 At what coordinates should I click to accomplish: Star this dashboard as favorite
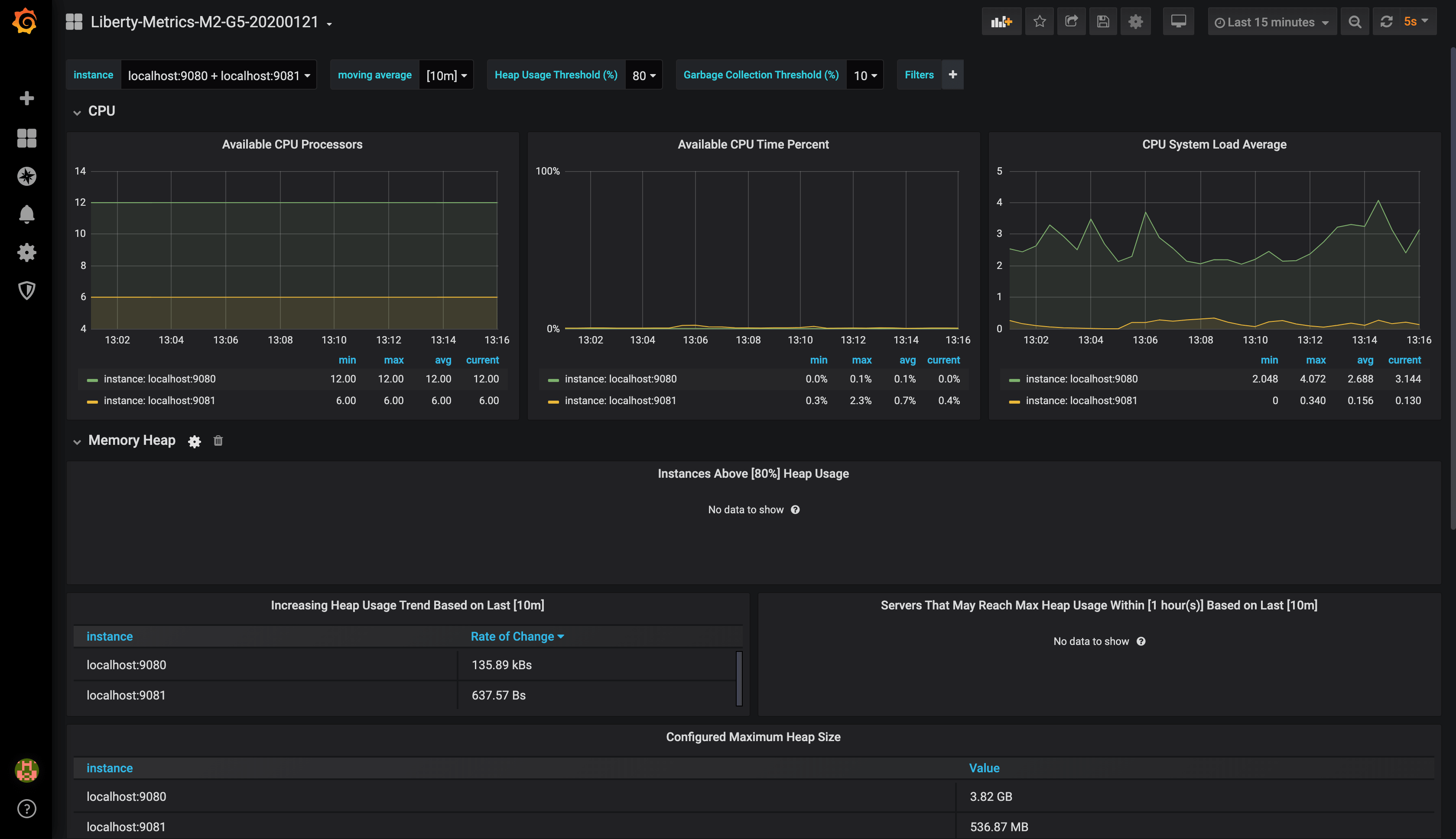tap(1039, 22)
